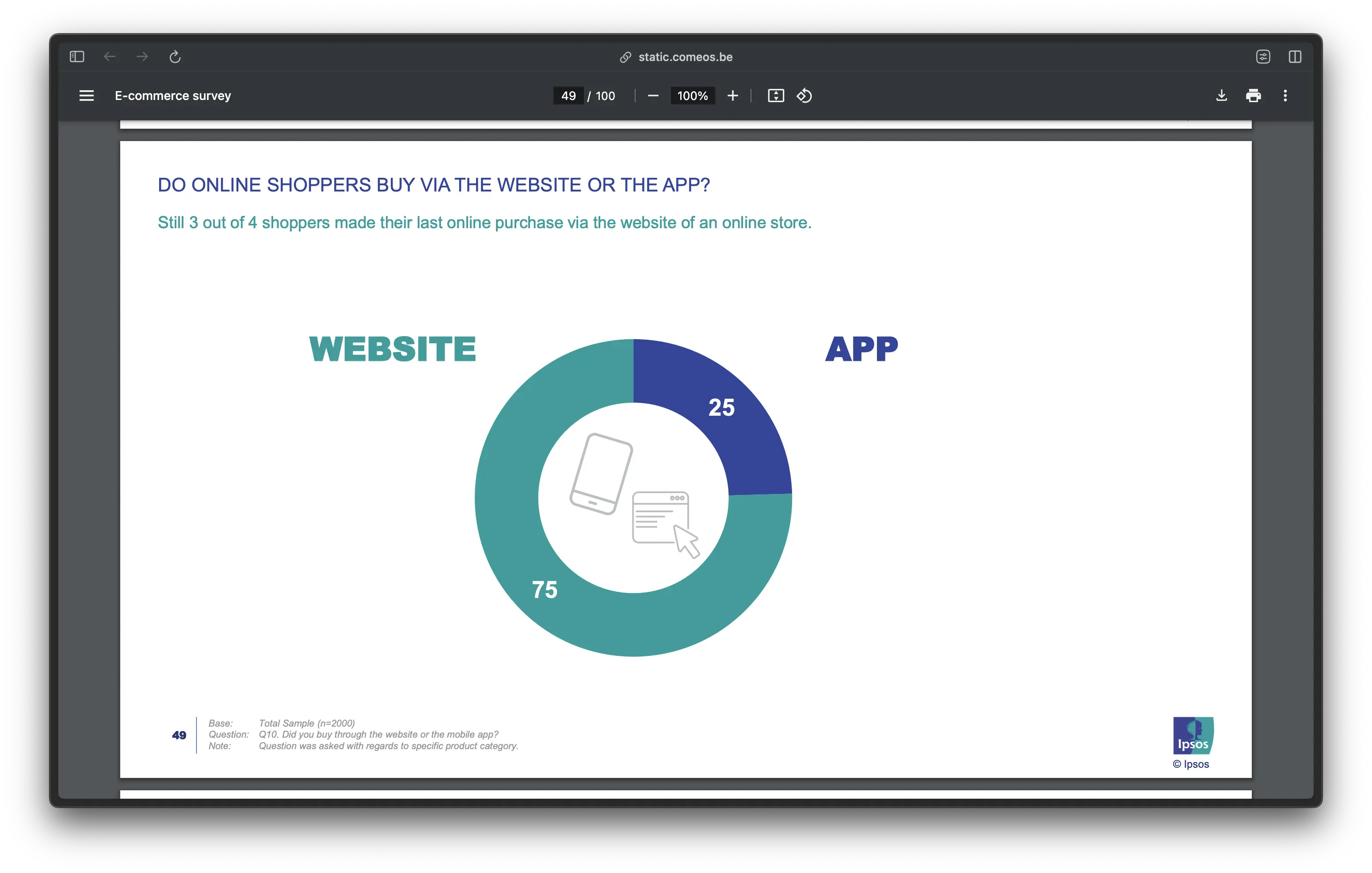Zoom in with the plus button
Image resolution: width=1372 pixels, height=873 pixels.
tap(733, 96)
